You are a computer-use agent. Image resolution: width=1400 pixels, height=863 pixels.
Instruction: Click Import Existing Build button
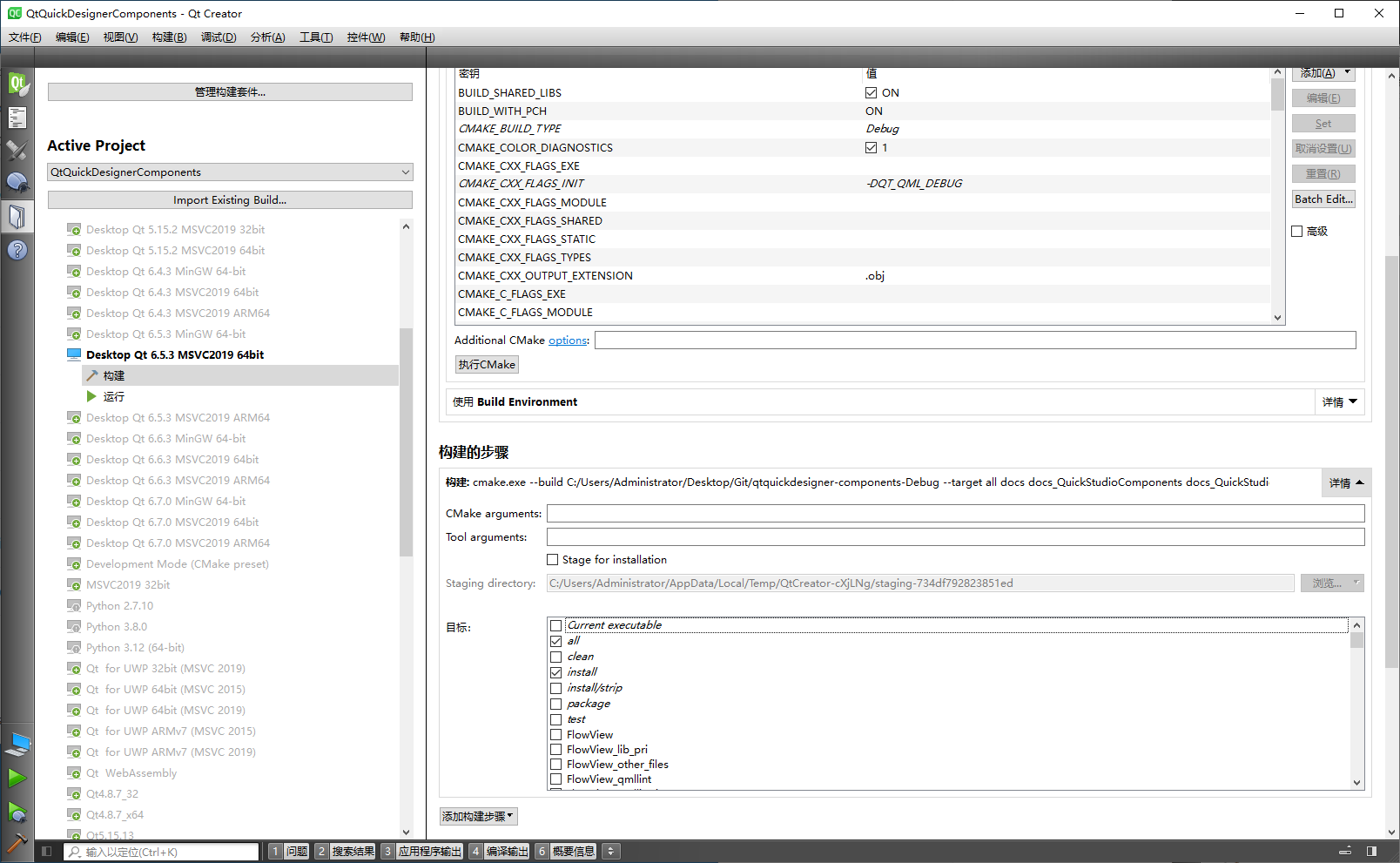[230, 200]
